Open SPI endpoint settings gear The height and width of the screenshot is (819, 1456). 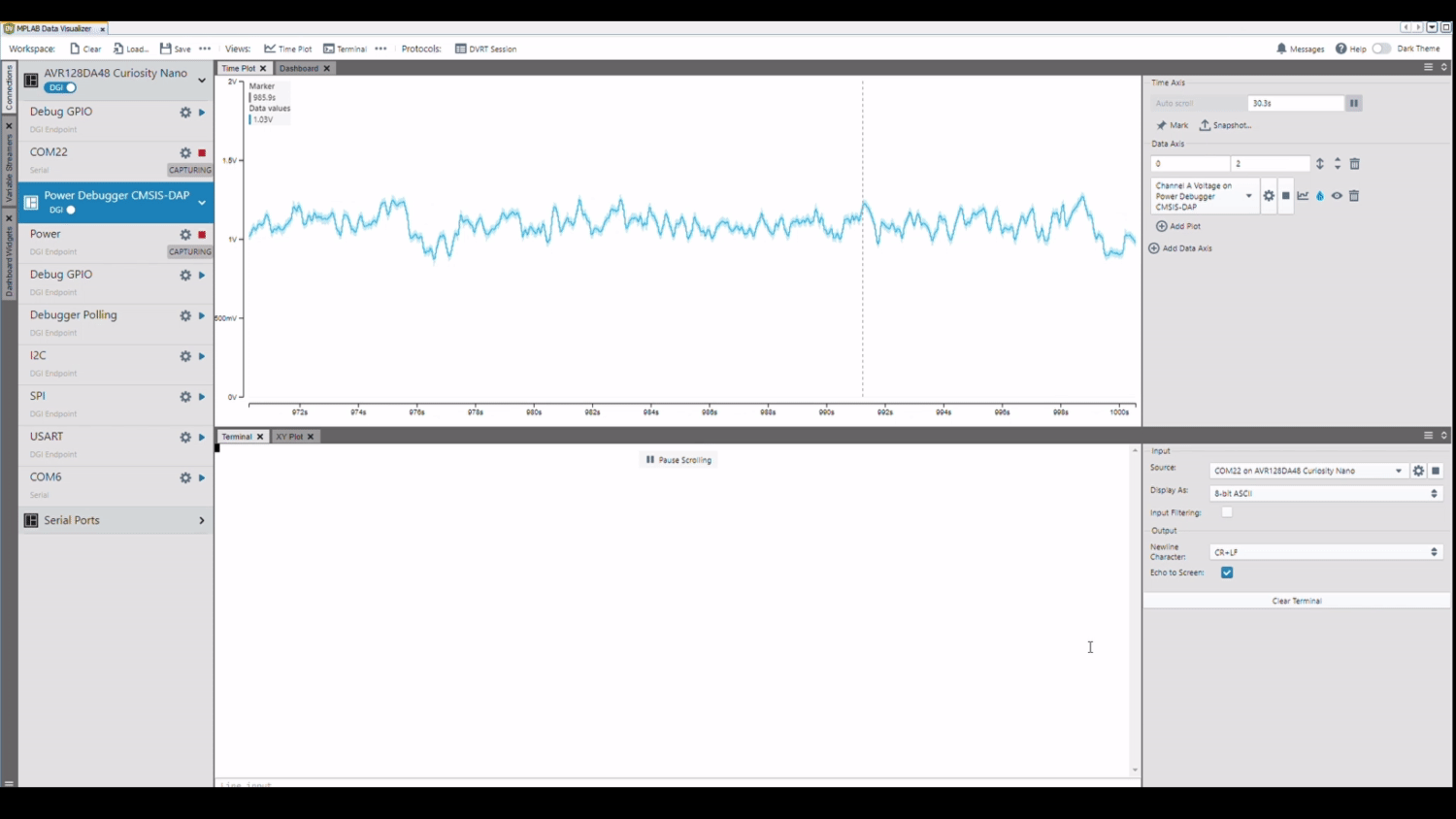(x=185, y=397)
